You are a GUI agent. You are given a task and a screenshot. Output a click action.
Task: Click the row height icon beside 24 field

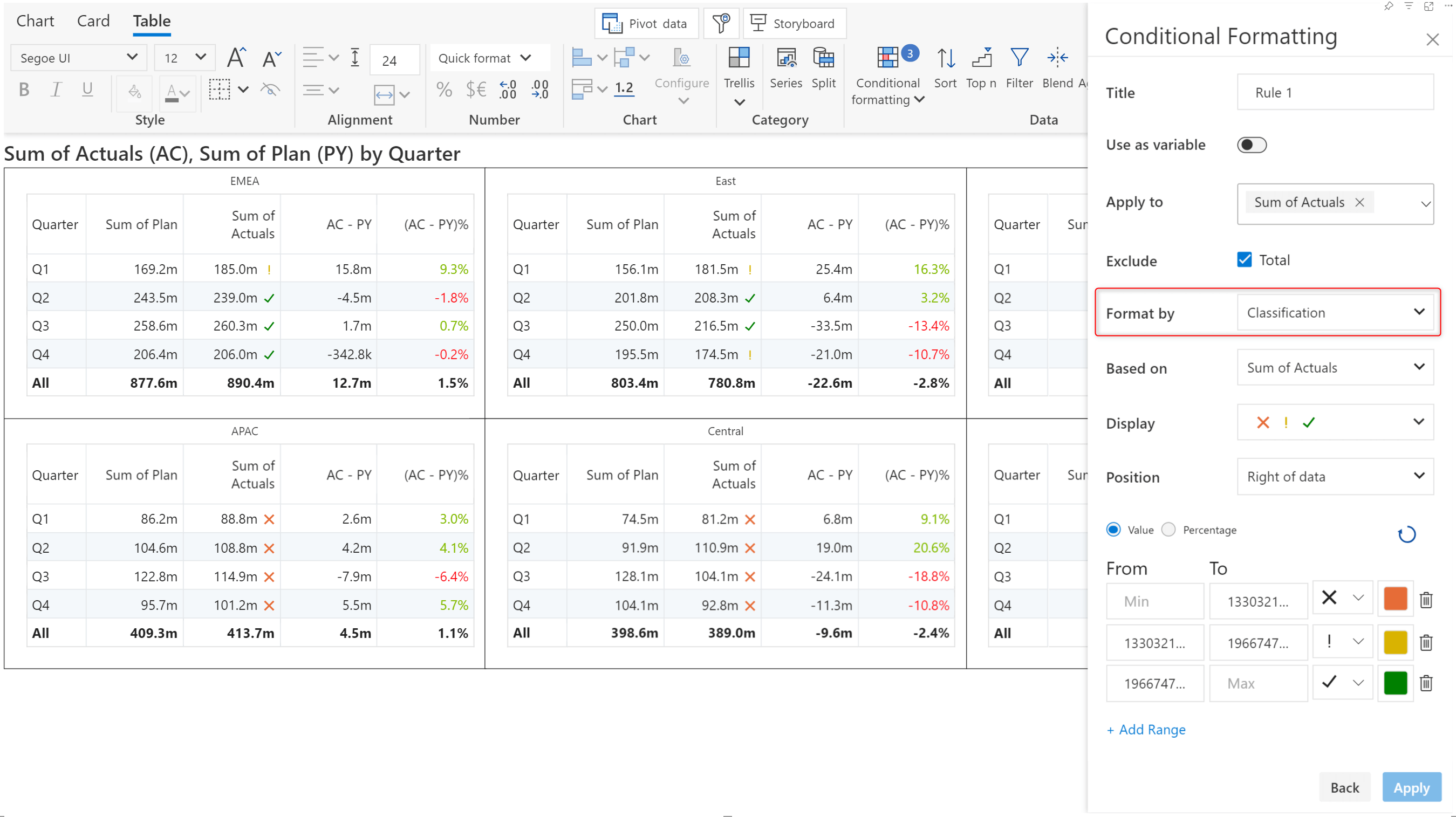pyautogui.click(x=355, y=58)
